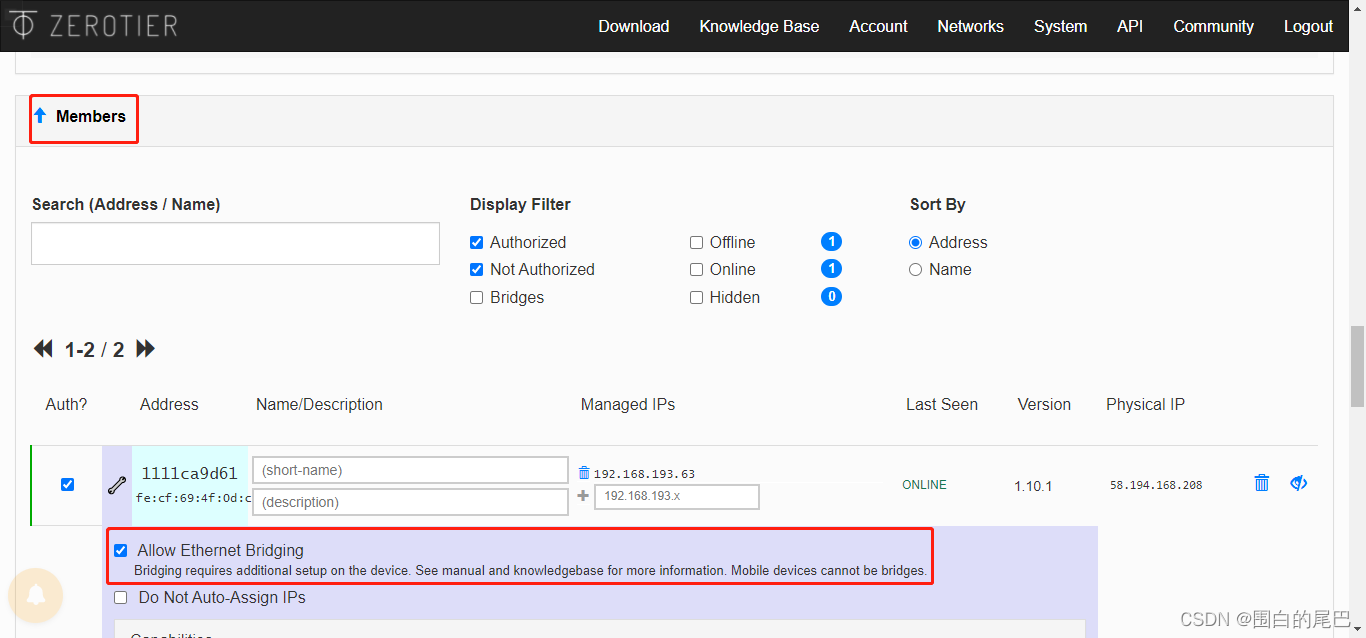Viewport: 1366px width, 638px height.
Task: Click the Offline count badge
Action: [831, 242]
